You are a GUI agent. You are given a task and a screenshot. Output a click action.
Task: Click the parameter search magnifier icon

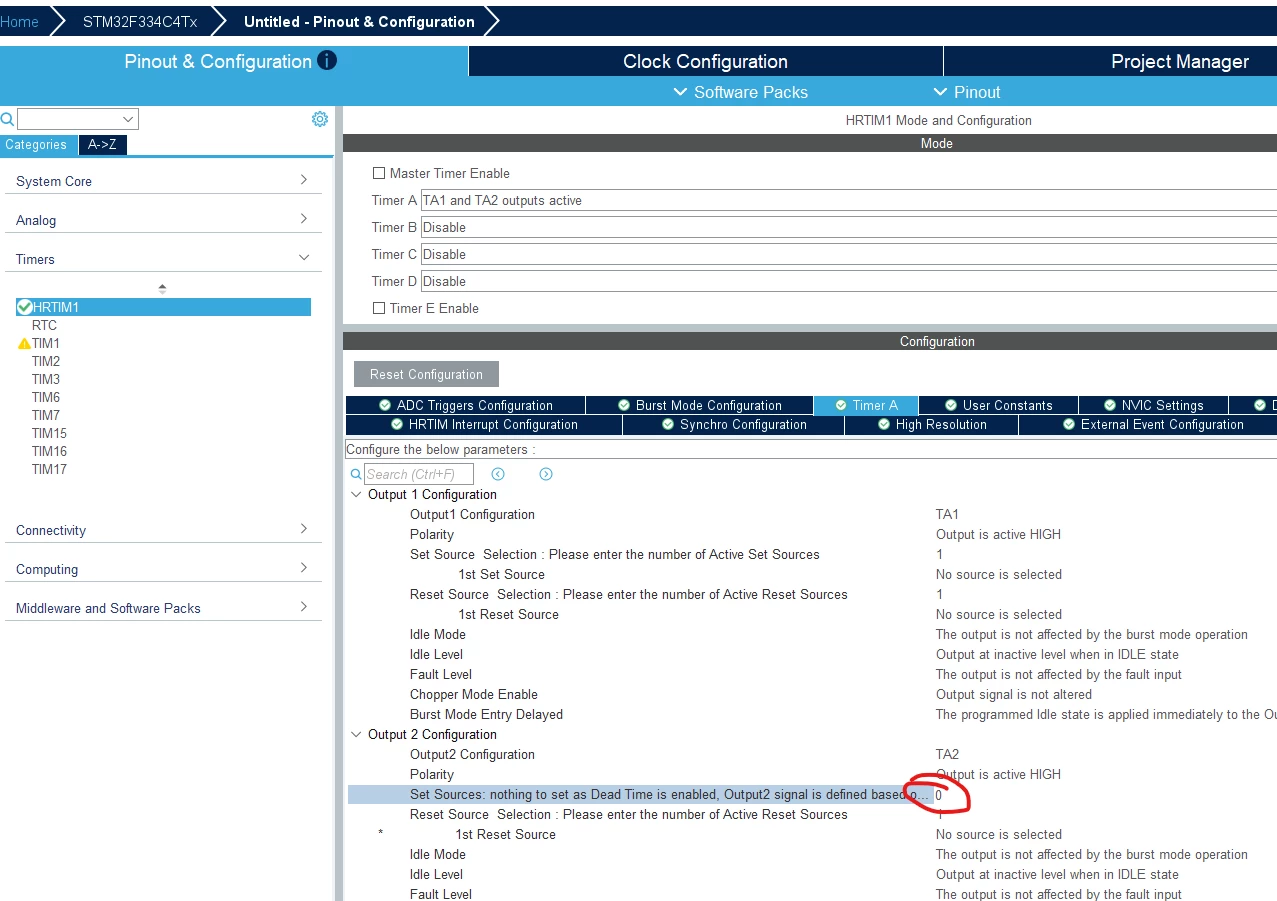coord(356,474)
